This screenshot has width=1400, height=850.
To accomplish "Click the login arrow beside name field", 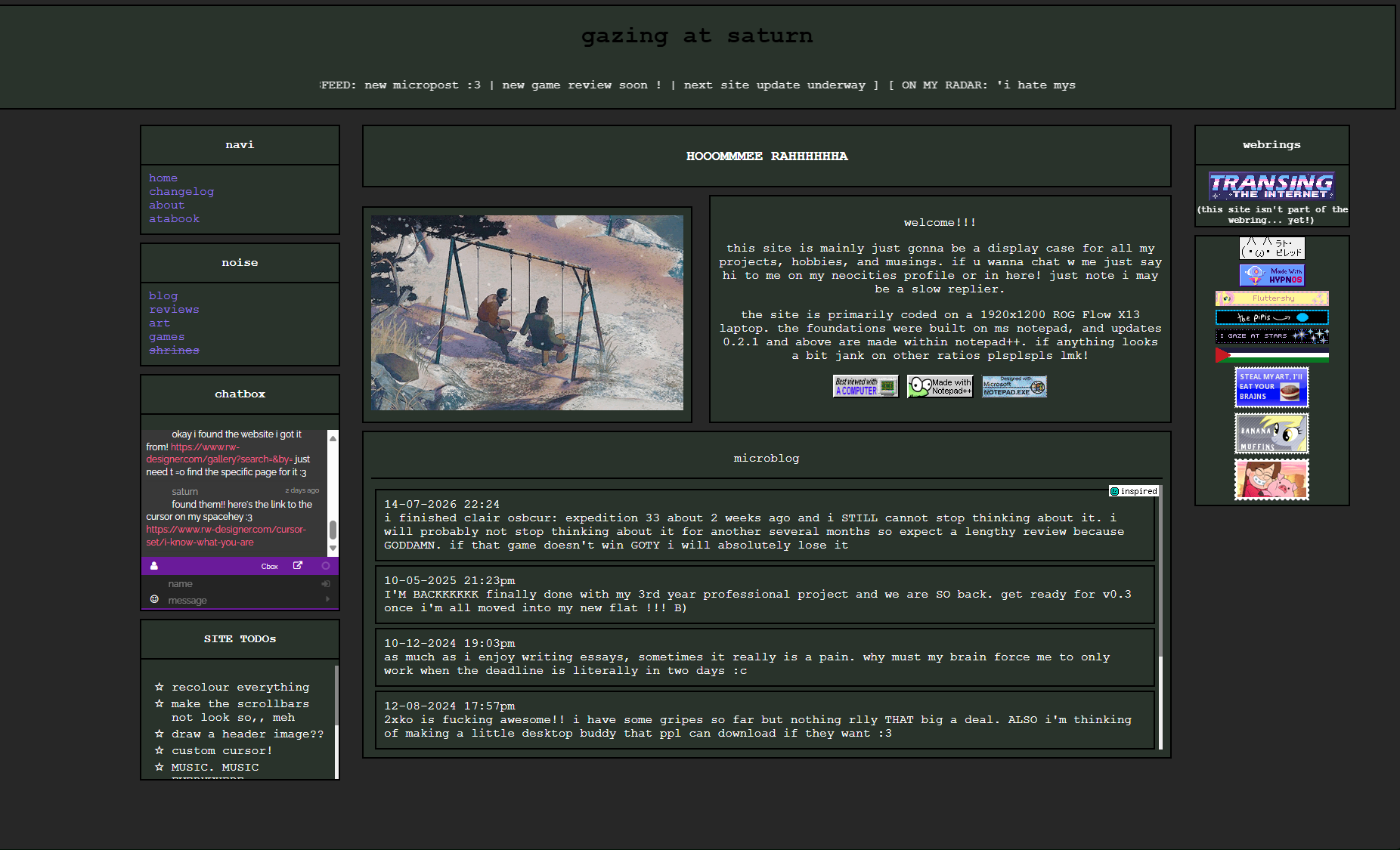I will tap(326, 584).
